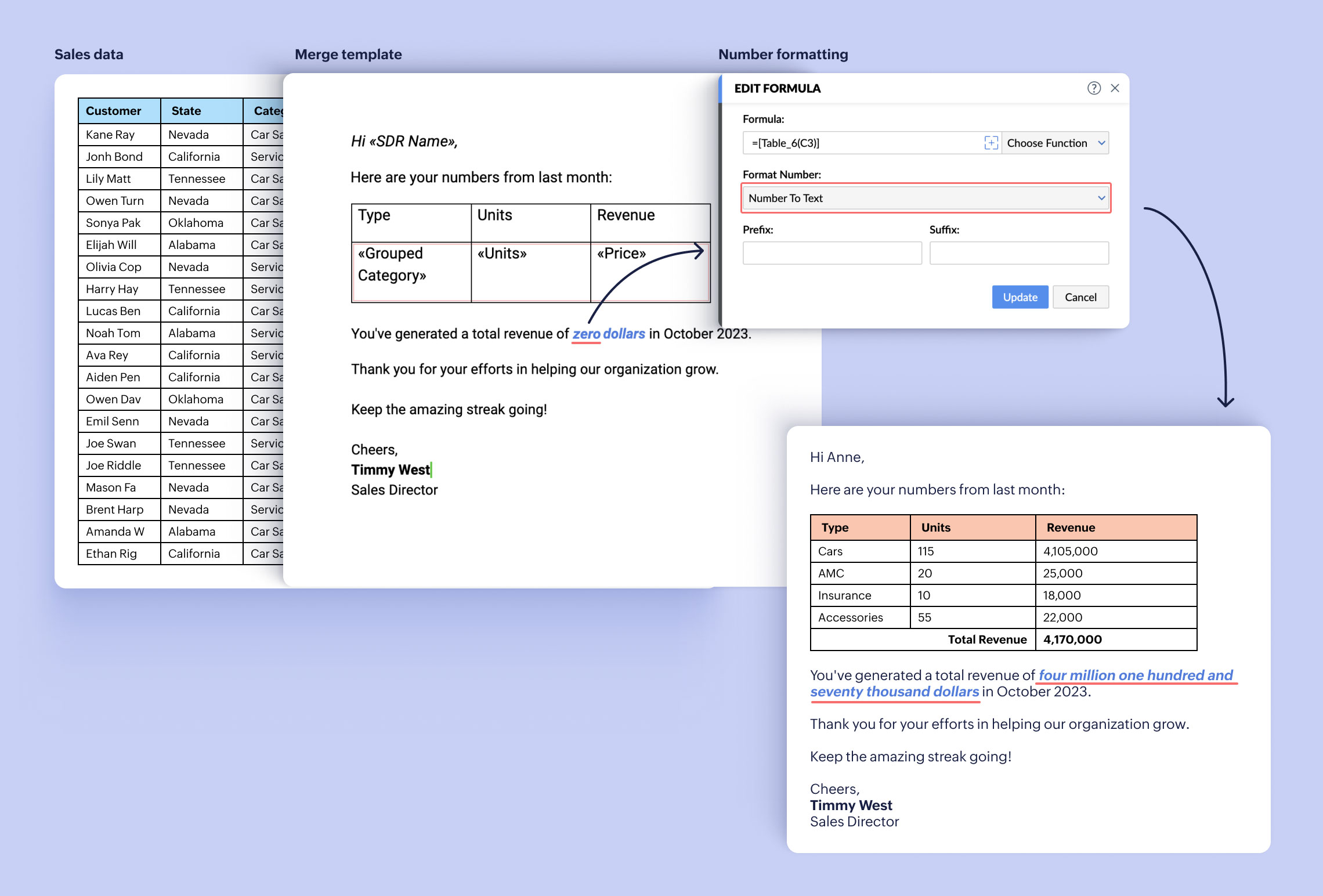Click the «Price» merge field
Viewport: 1323px width, 896px height.
click(621, 254)
